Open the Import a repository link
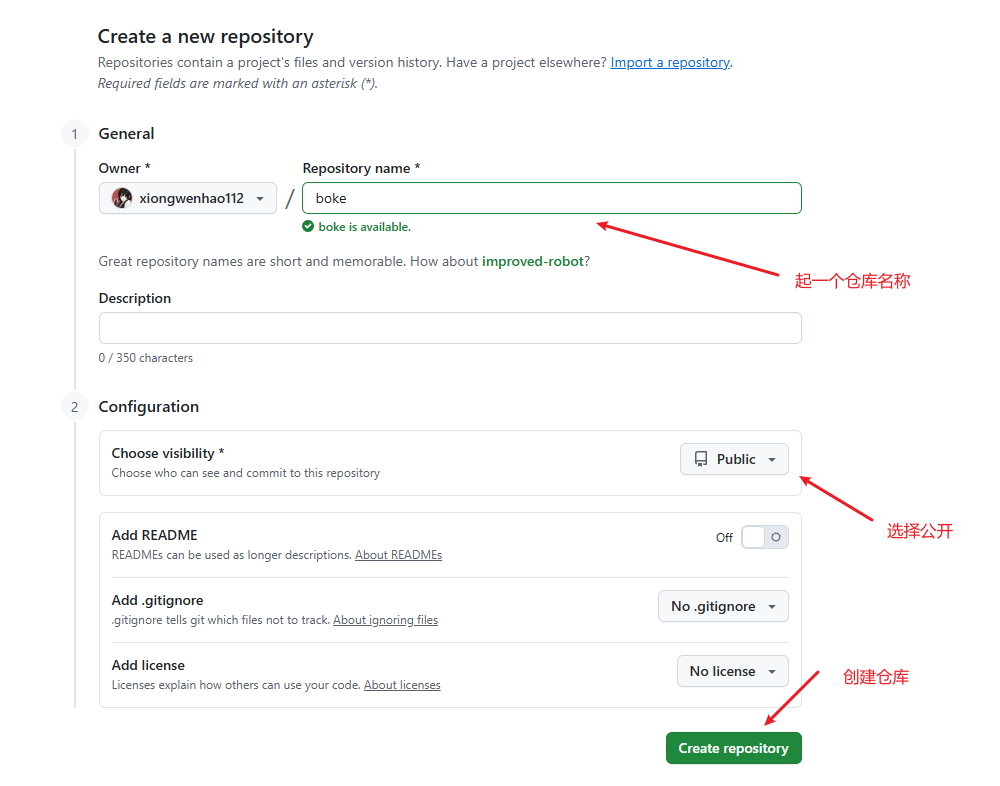This screenshot has width=1000, height=786. point(670,63)
